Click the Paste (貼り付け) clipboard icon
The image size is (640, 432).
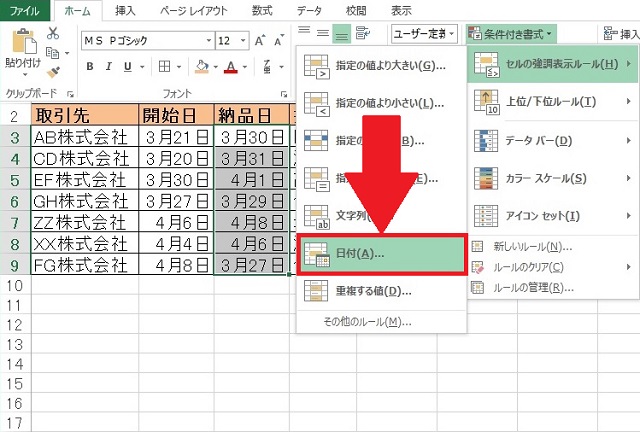24,42
